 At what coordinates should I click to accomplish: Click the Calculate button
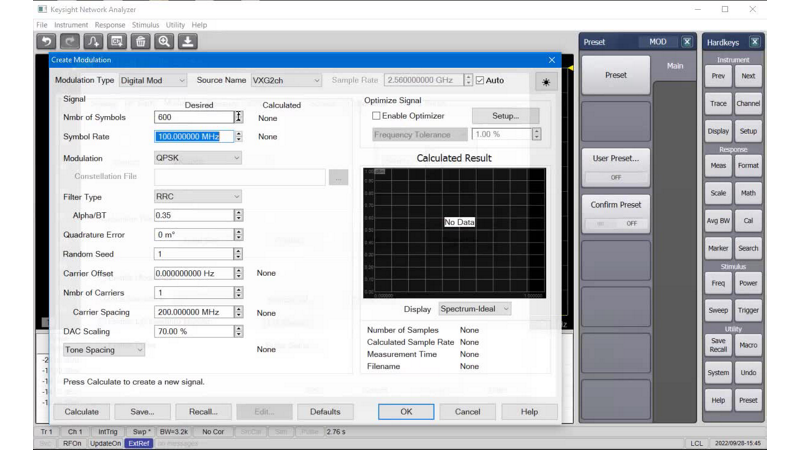(82, 412)
